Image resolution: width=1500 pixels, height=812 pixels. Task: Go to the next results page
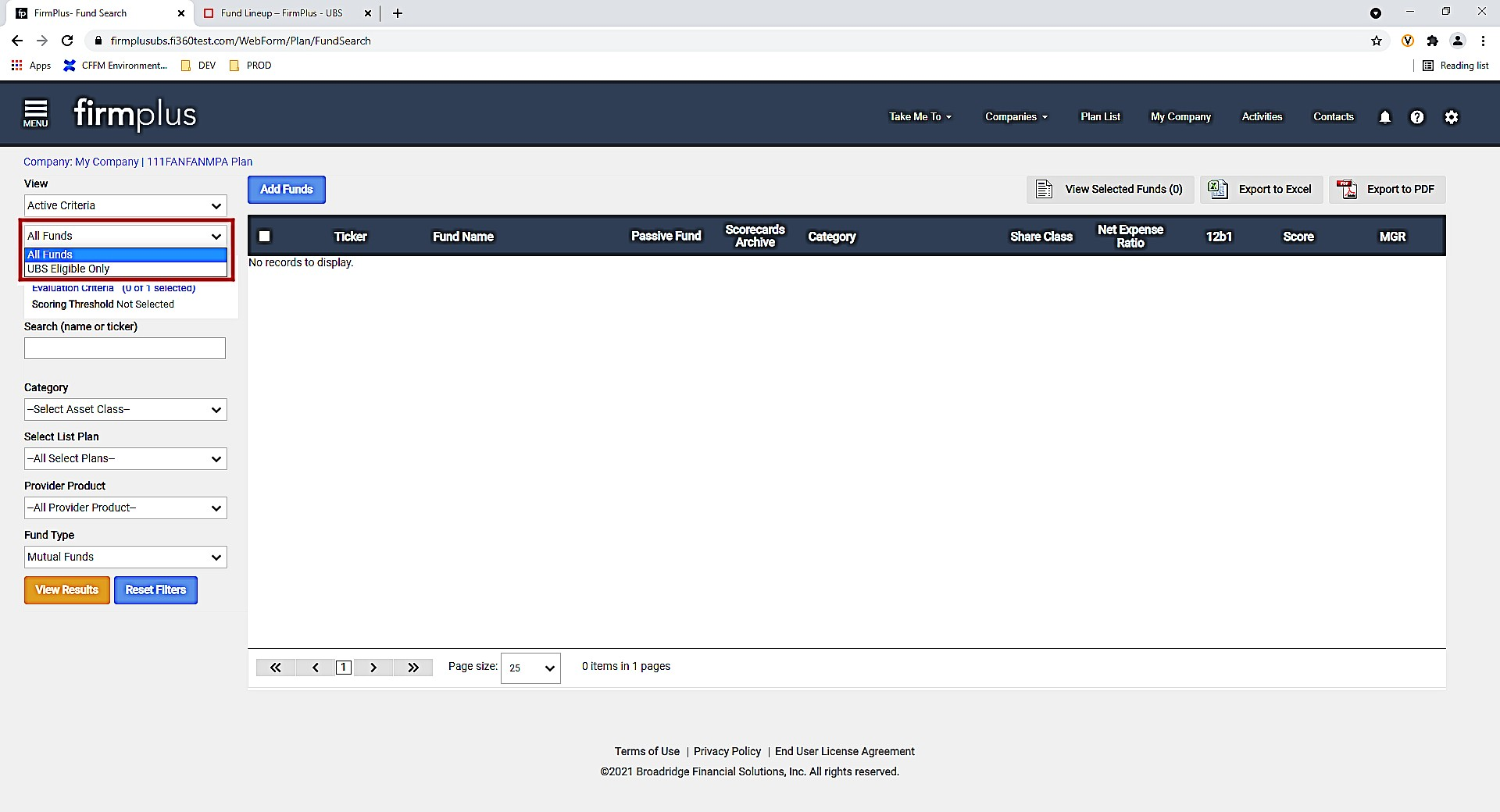point(373,668)
